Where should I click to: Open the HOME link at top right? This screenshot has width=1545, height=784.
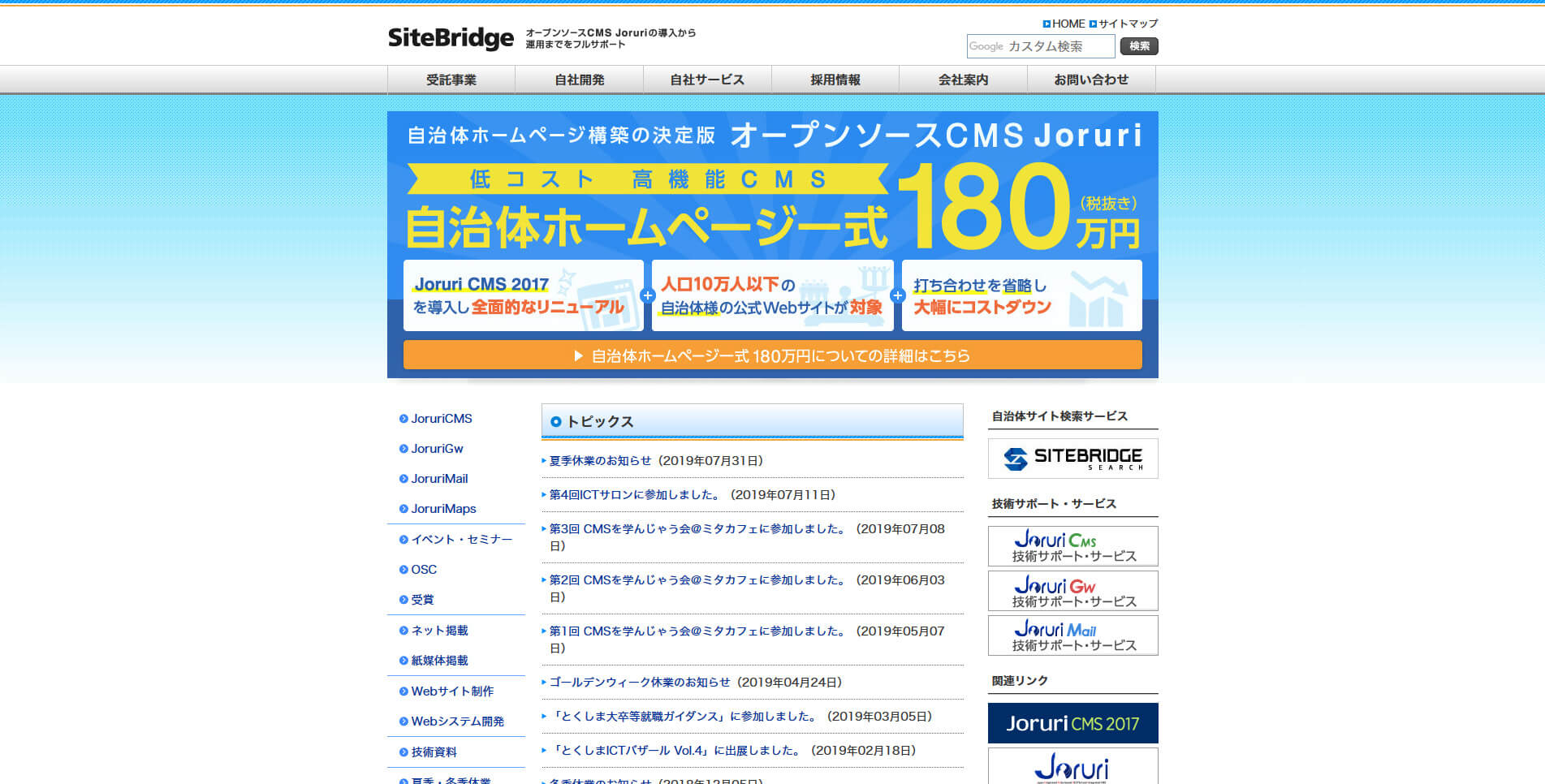point(1068,24)
